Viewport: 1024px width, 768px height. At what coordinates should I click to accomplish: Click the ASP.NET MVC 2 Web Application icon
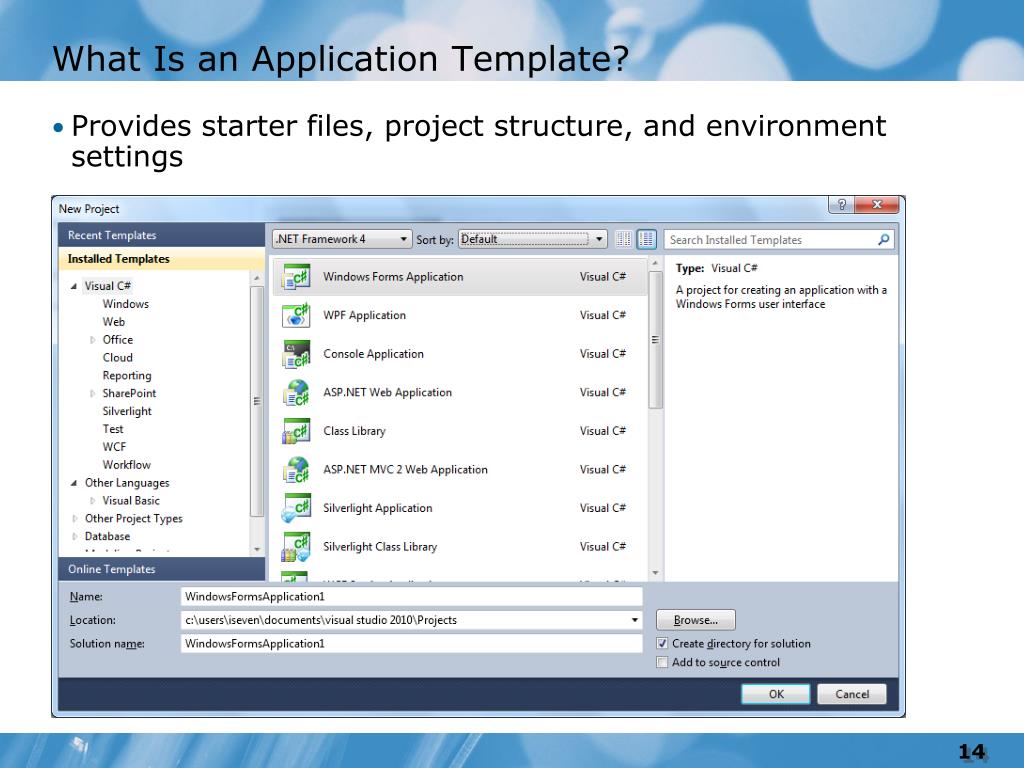pos(296,470)
